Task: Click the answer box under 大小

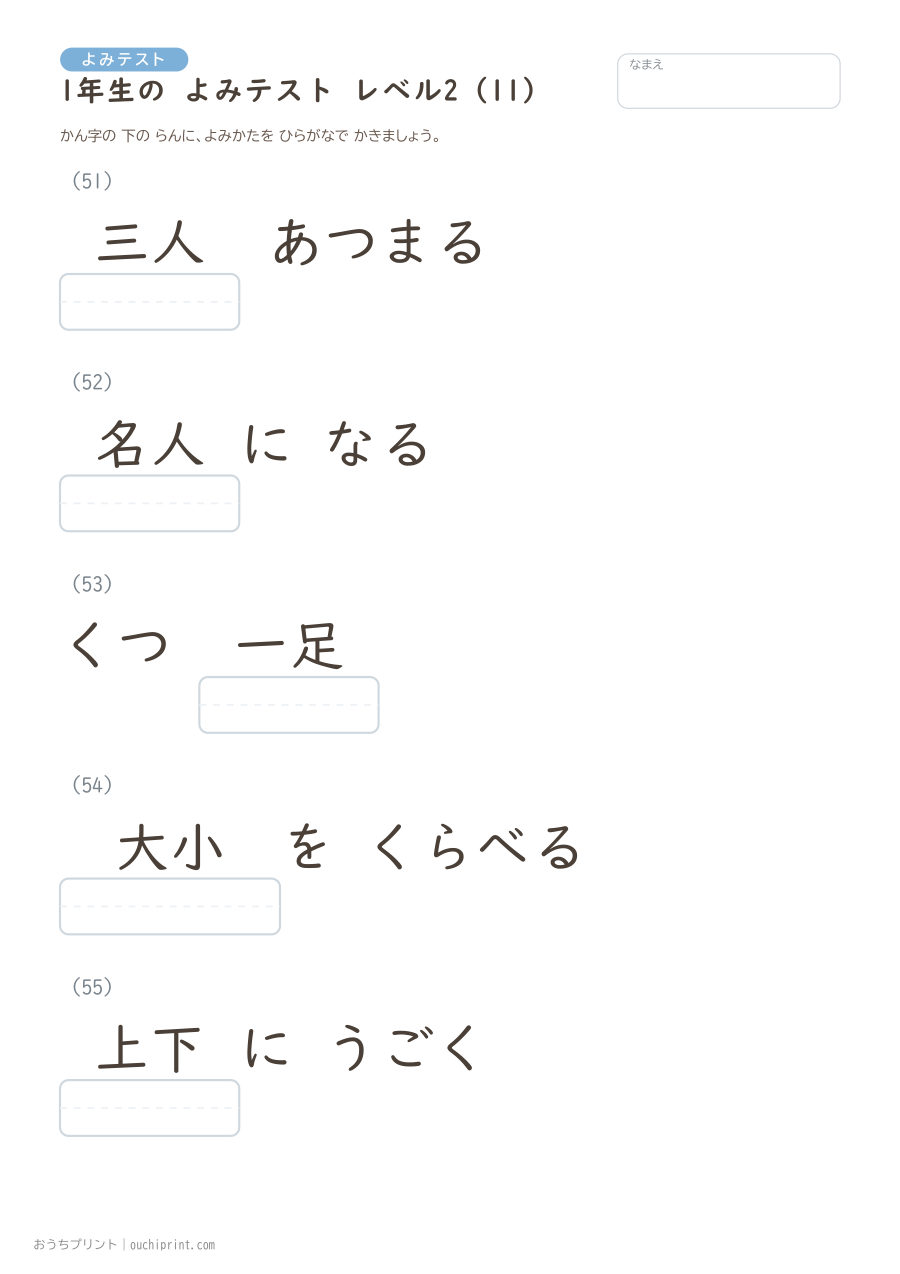Action: tap(170, 906)
